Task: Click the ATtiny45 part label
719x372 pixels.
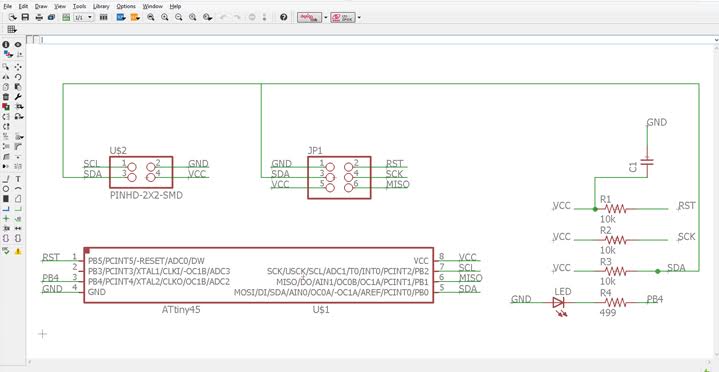Action: (x=181, y=310)
